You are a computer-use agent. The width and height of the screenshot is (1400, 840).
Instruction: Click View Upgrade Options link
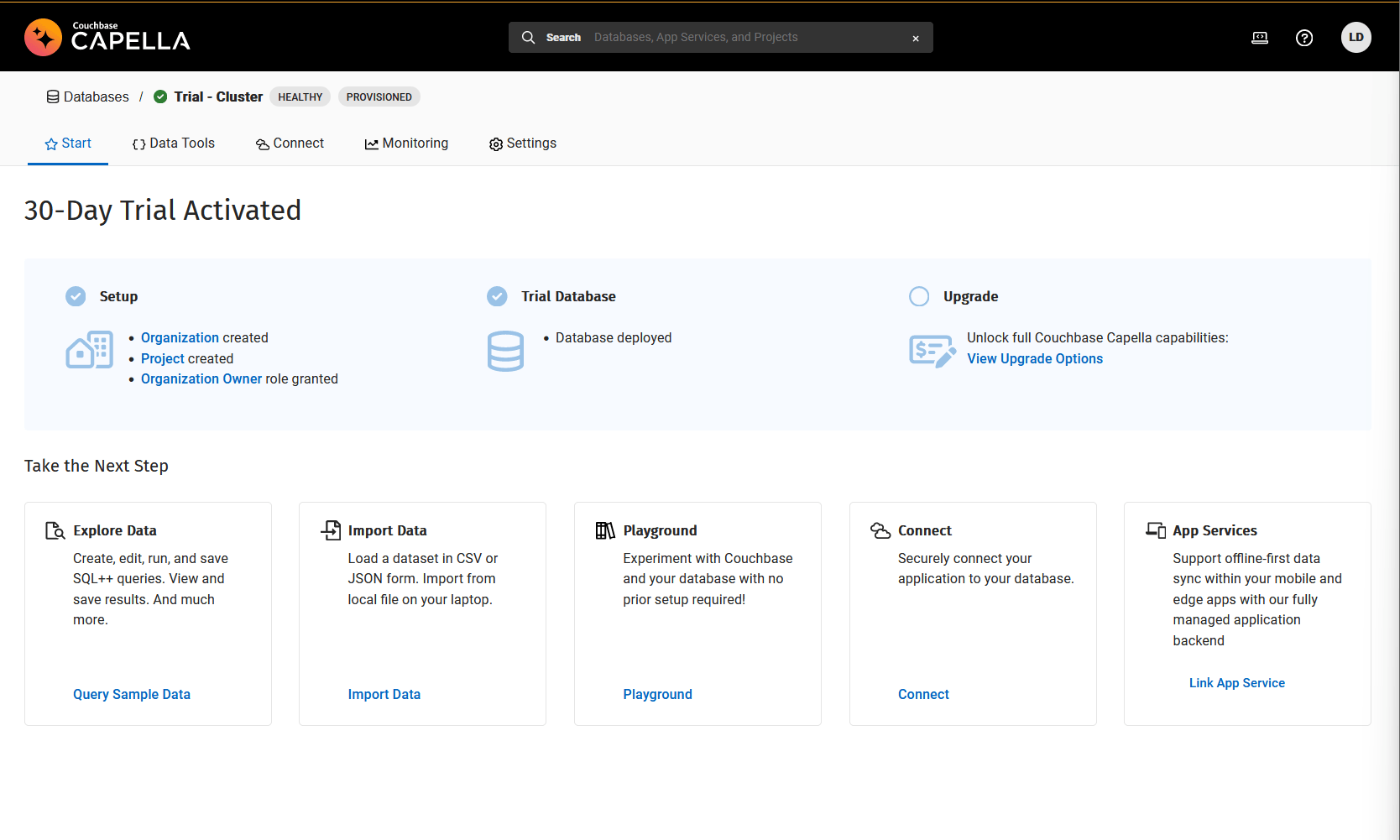tap(1035, 359)
